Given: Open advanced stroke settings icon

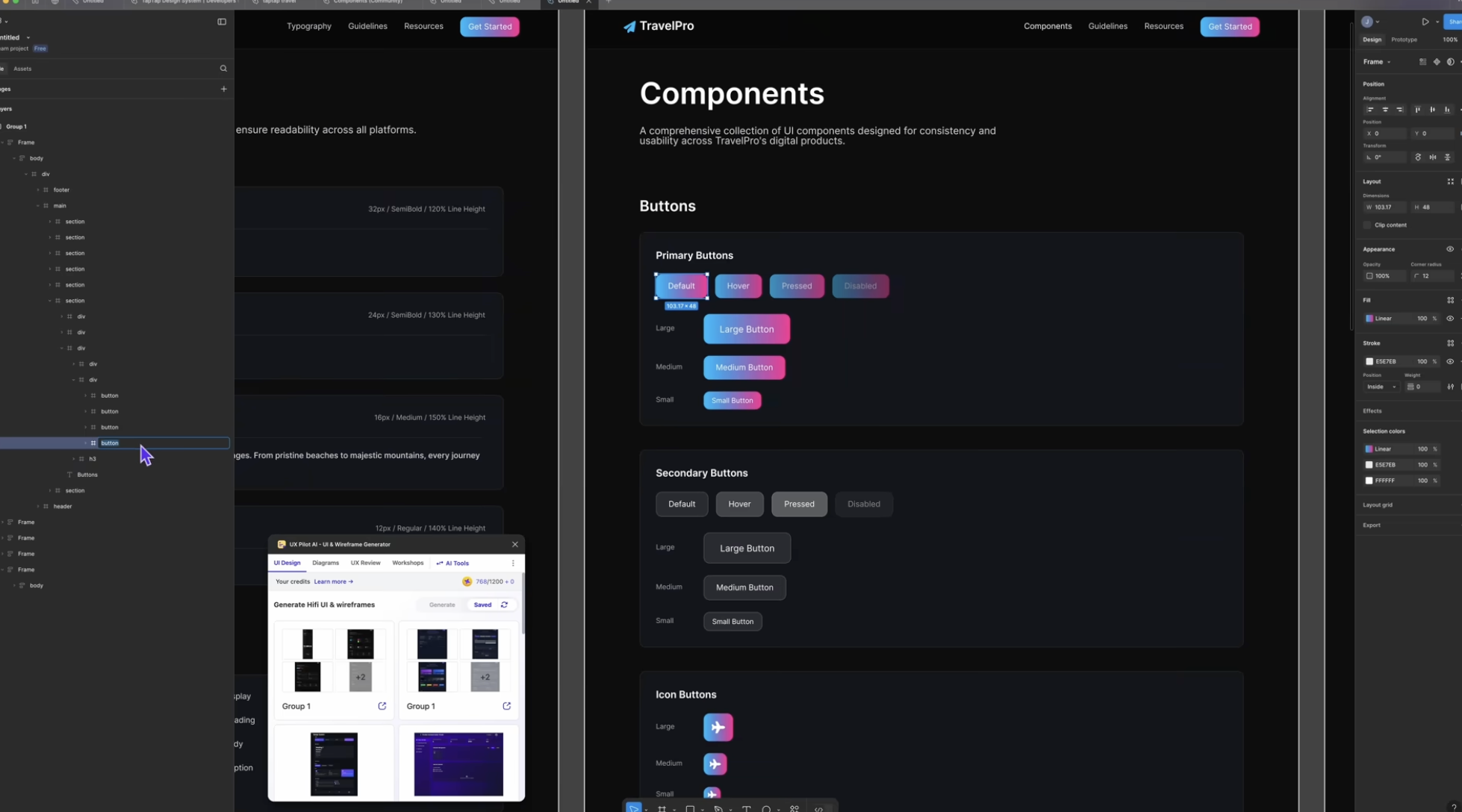Looking at the screenshot, I should 1450,387.
